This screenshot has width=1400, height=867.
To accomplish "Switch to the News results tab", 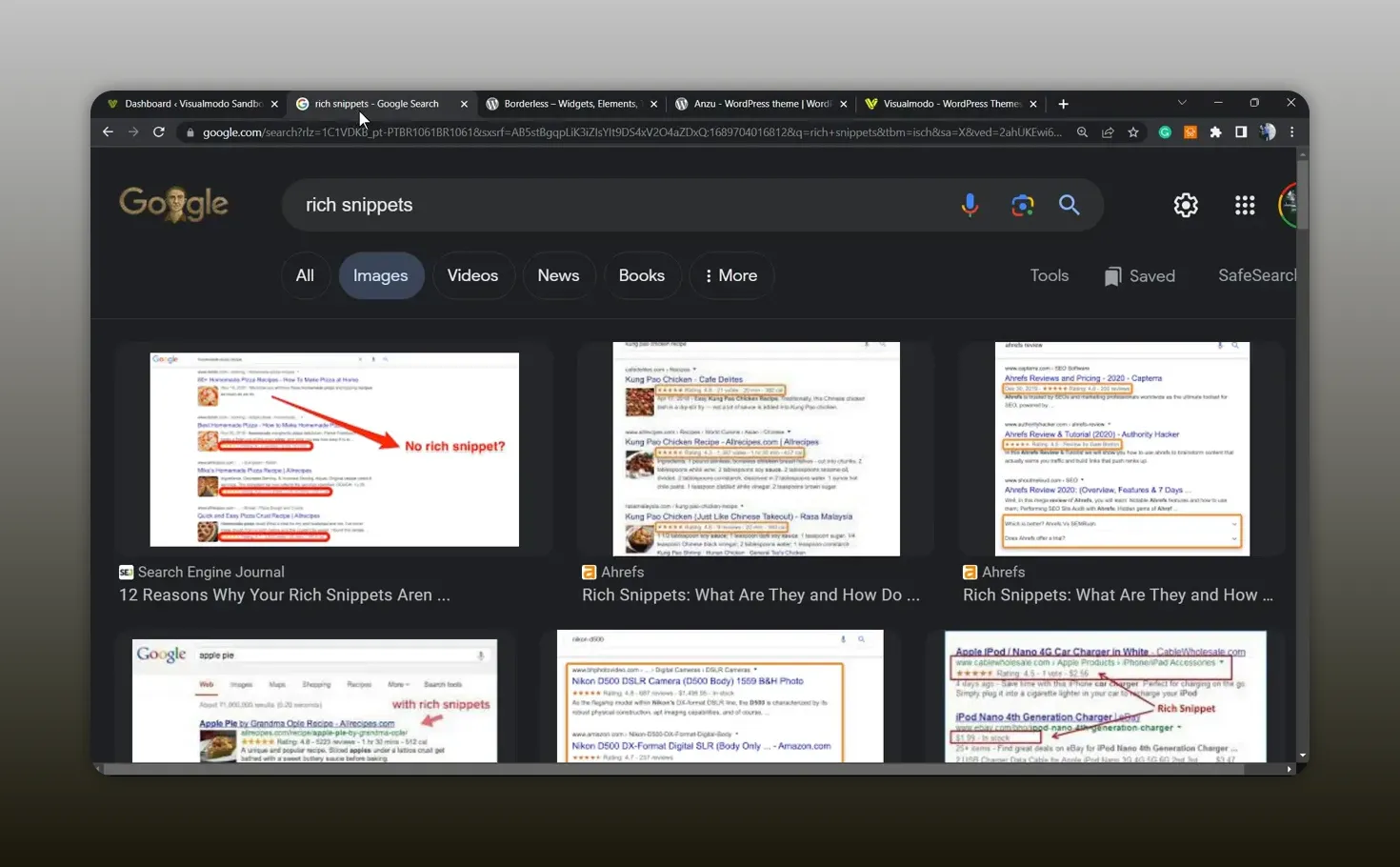I will [558, 275].
